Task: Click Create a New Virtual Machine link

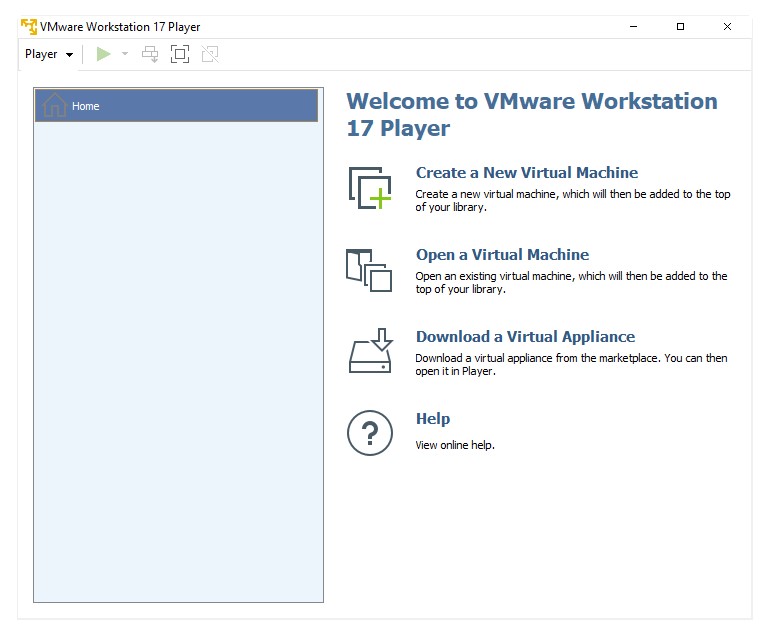Action: [527, 172]
